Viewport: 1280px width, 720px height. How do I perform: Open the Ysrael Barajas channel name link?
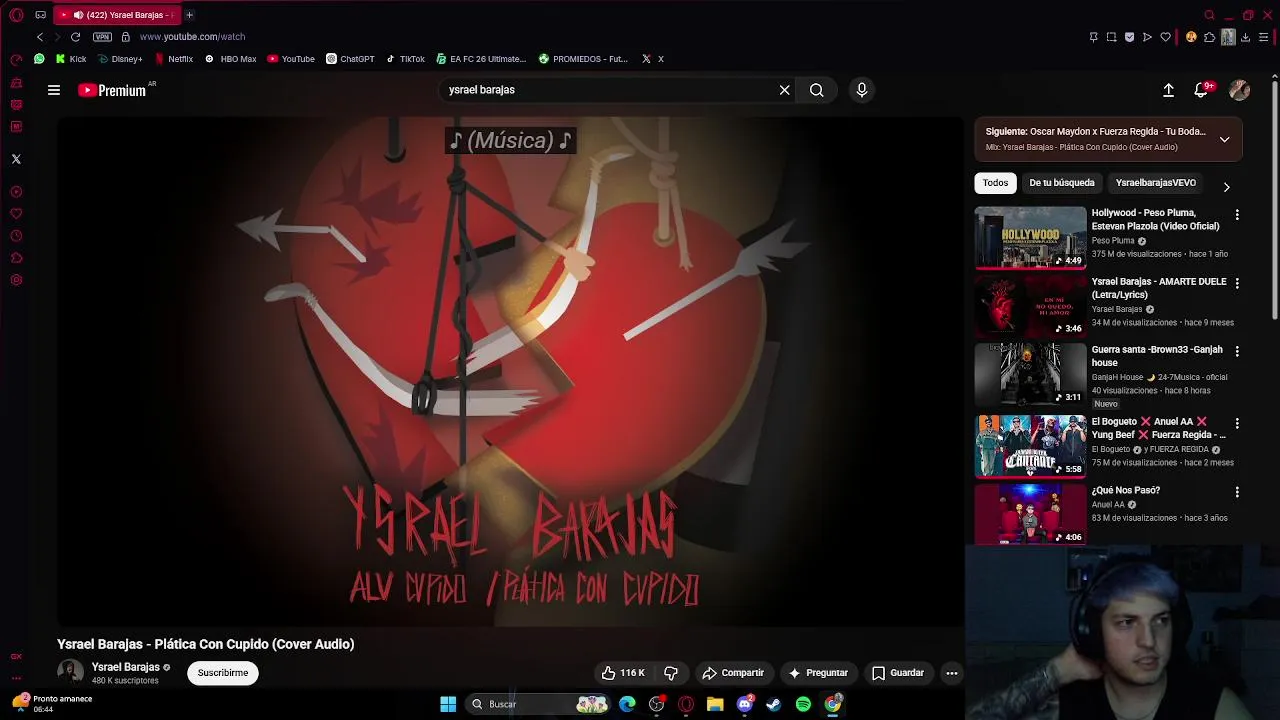126,667
